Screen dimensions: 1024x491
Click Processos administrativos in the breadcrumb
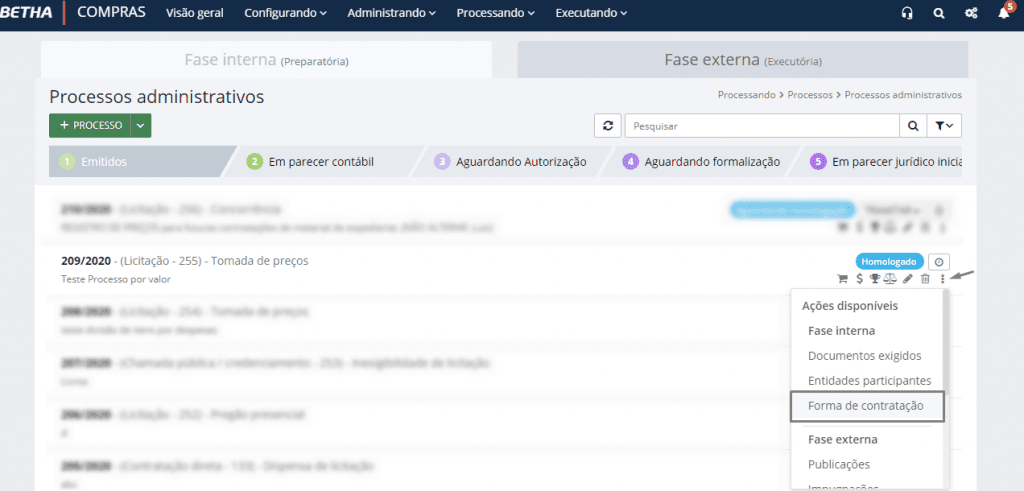tap(903, 95)
